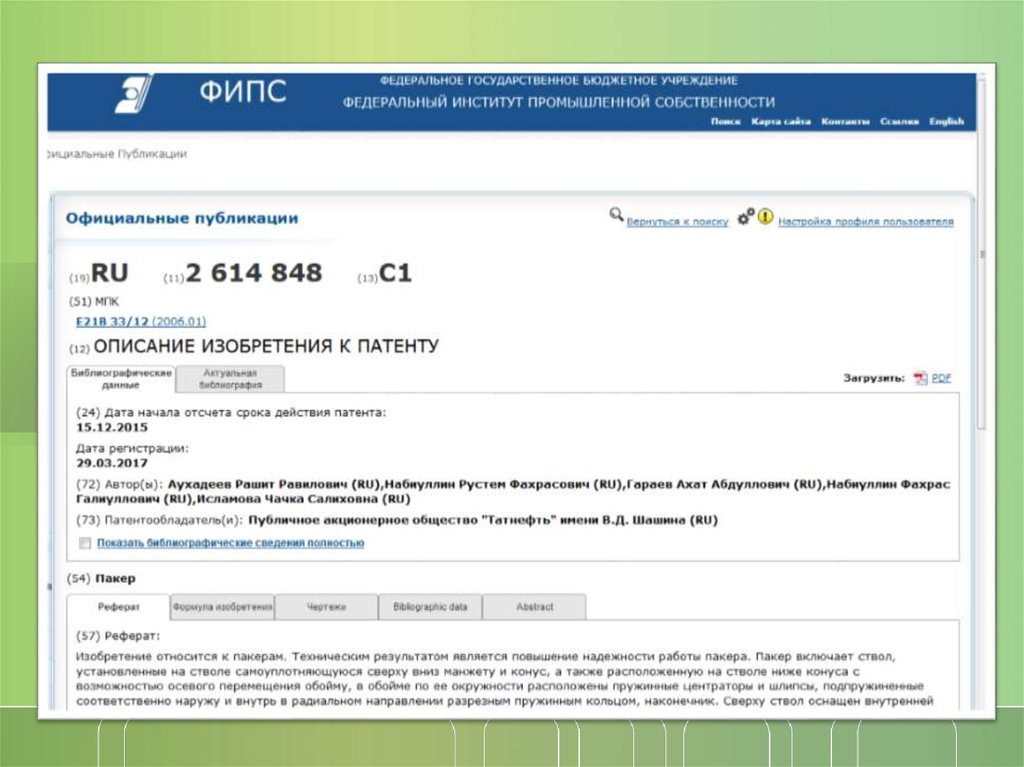Open the Карта сайта header link
1024x767 pixels.
780,122
